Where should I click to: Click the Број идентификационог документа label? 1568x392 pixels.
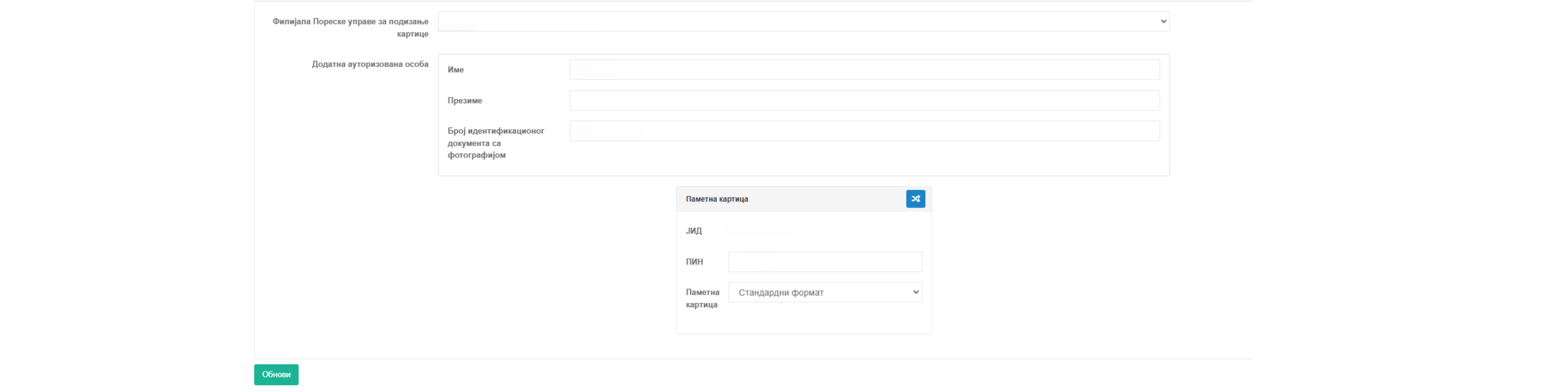(495, 143)
